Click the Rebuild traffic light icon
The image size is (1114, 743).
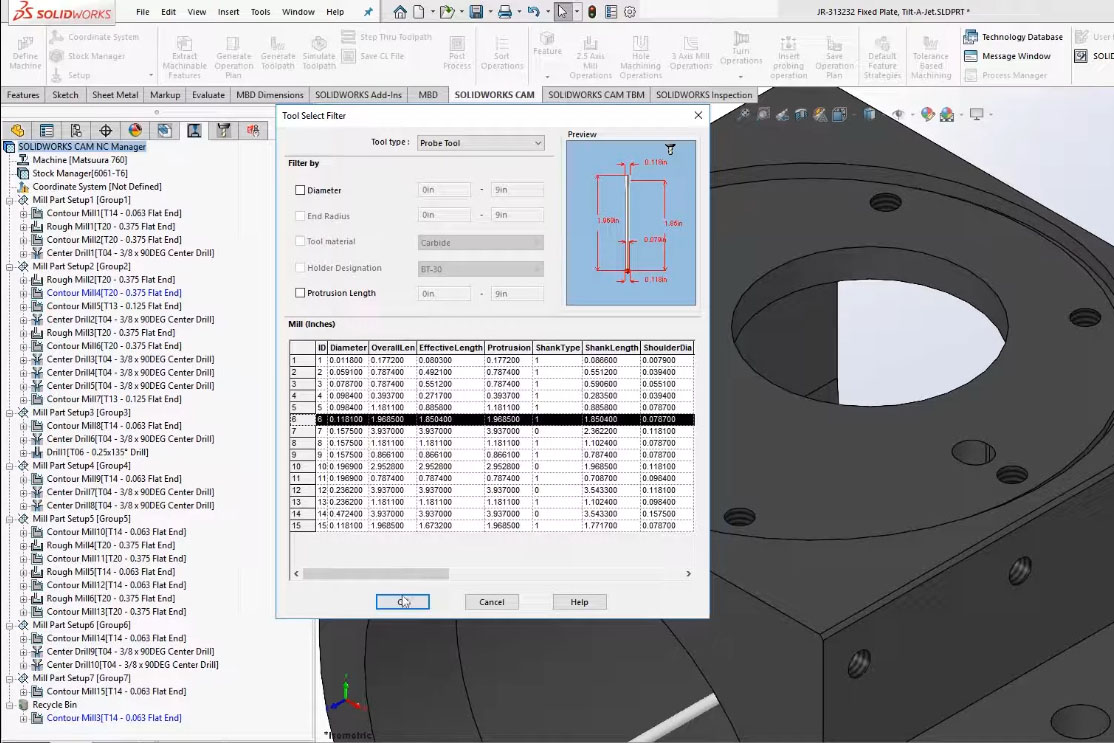(592, 12)
